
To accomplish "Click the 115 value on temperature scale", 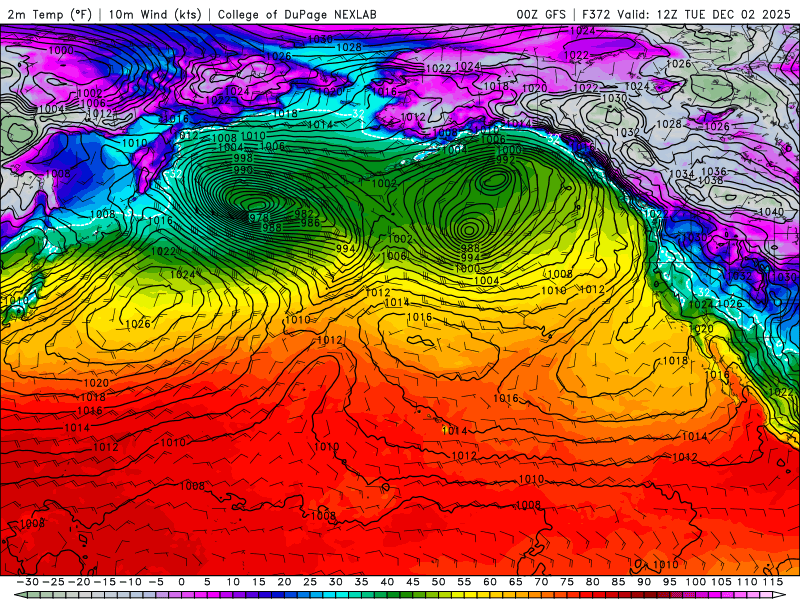I will pyautogui.click(x=773, y=582).
